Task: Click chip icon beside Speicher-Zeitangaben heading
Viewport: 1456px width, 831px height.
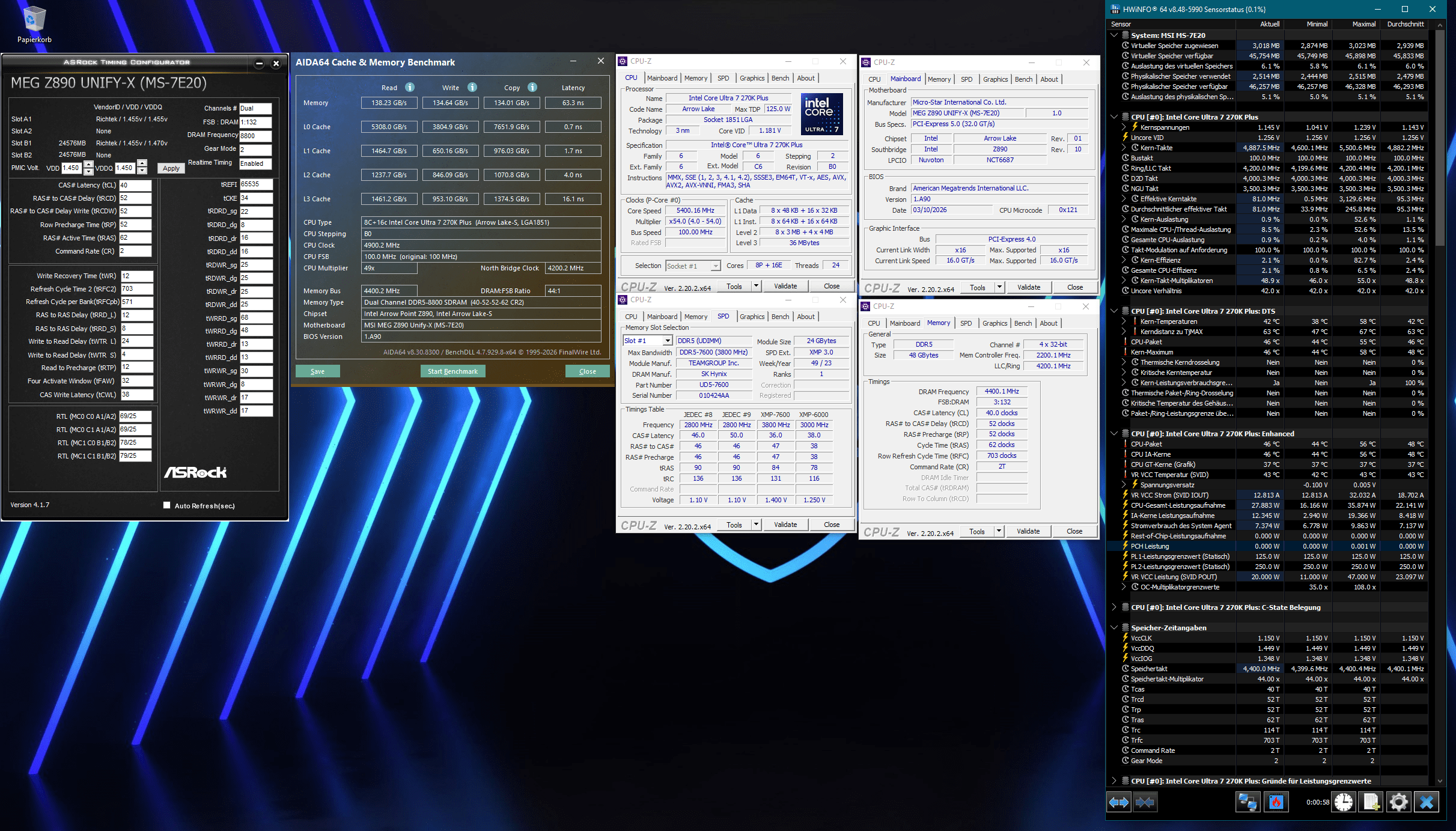Action: pyautogui.click(x=1125, y=628)
